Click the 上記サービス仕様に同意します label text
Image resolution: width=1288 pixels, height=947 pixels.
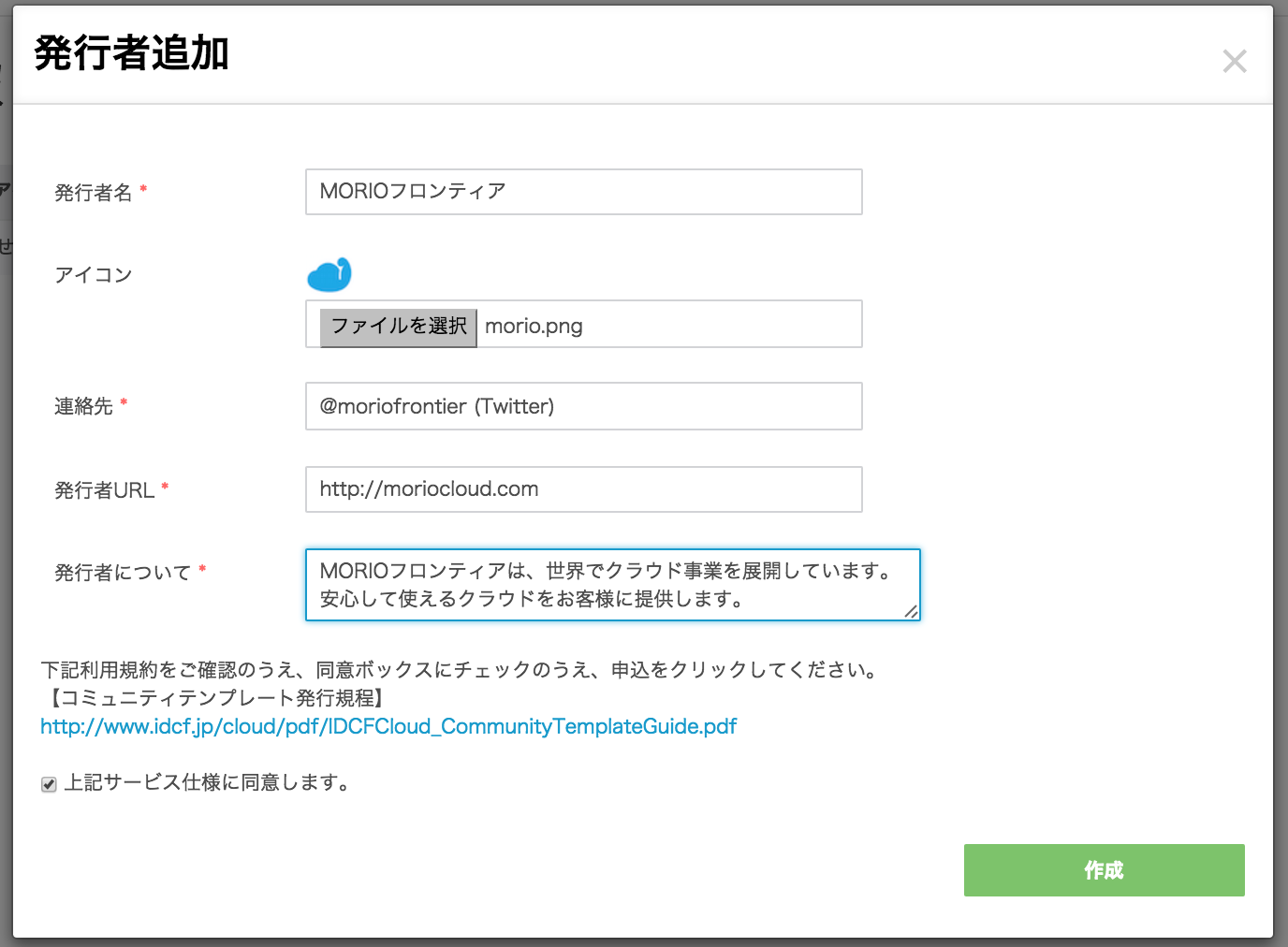206,783
